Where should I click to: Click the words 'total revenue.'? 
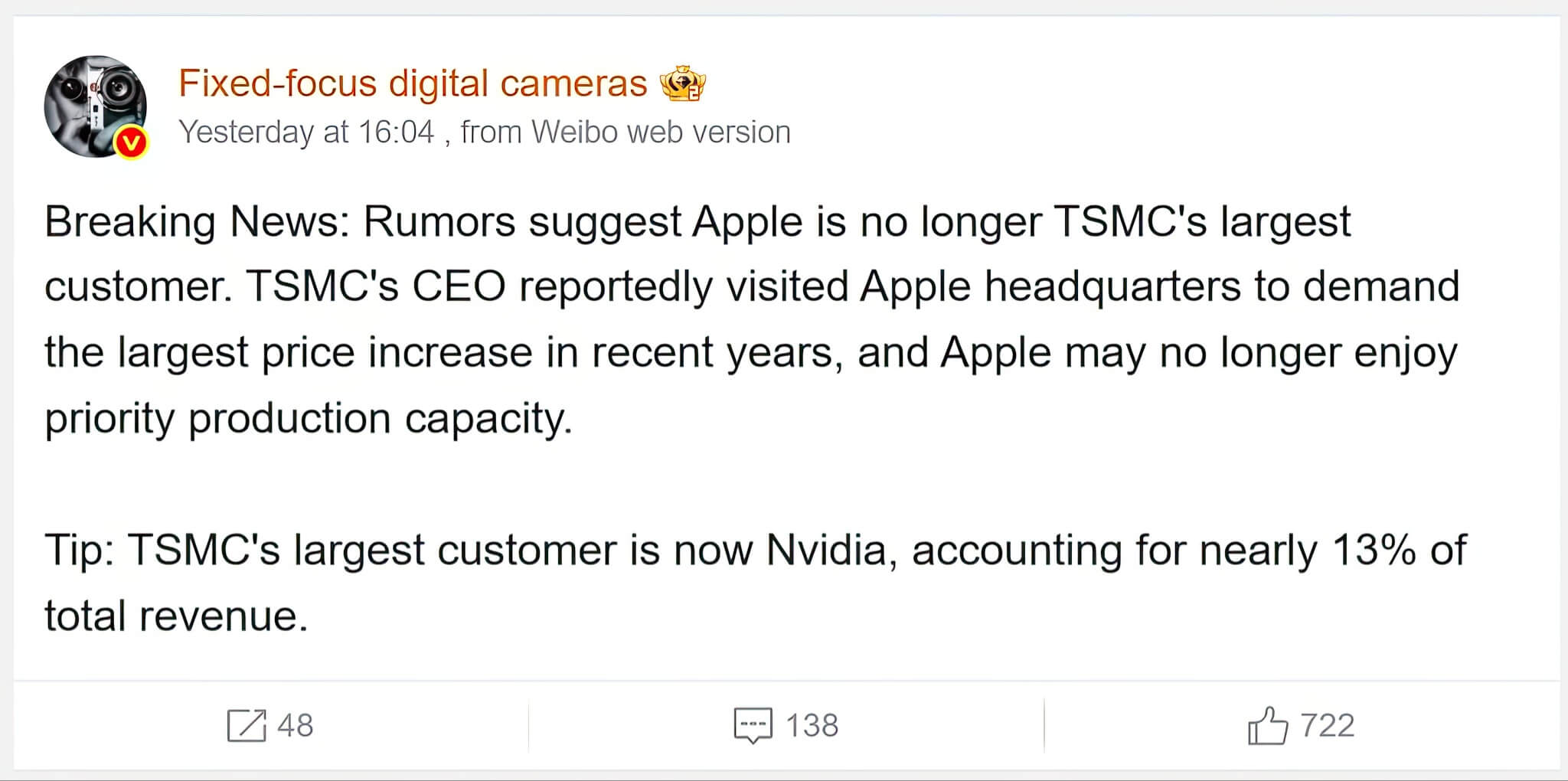coord(176,616)
